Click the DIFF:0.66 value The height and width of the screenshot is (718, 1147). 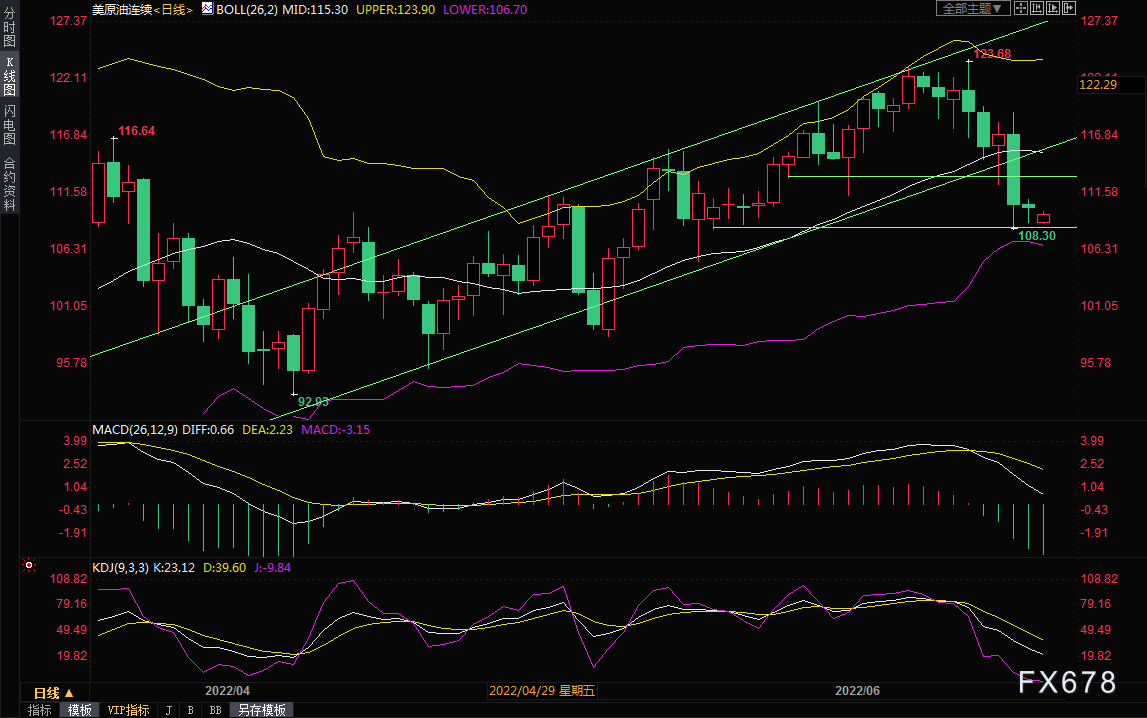(208, 430)
